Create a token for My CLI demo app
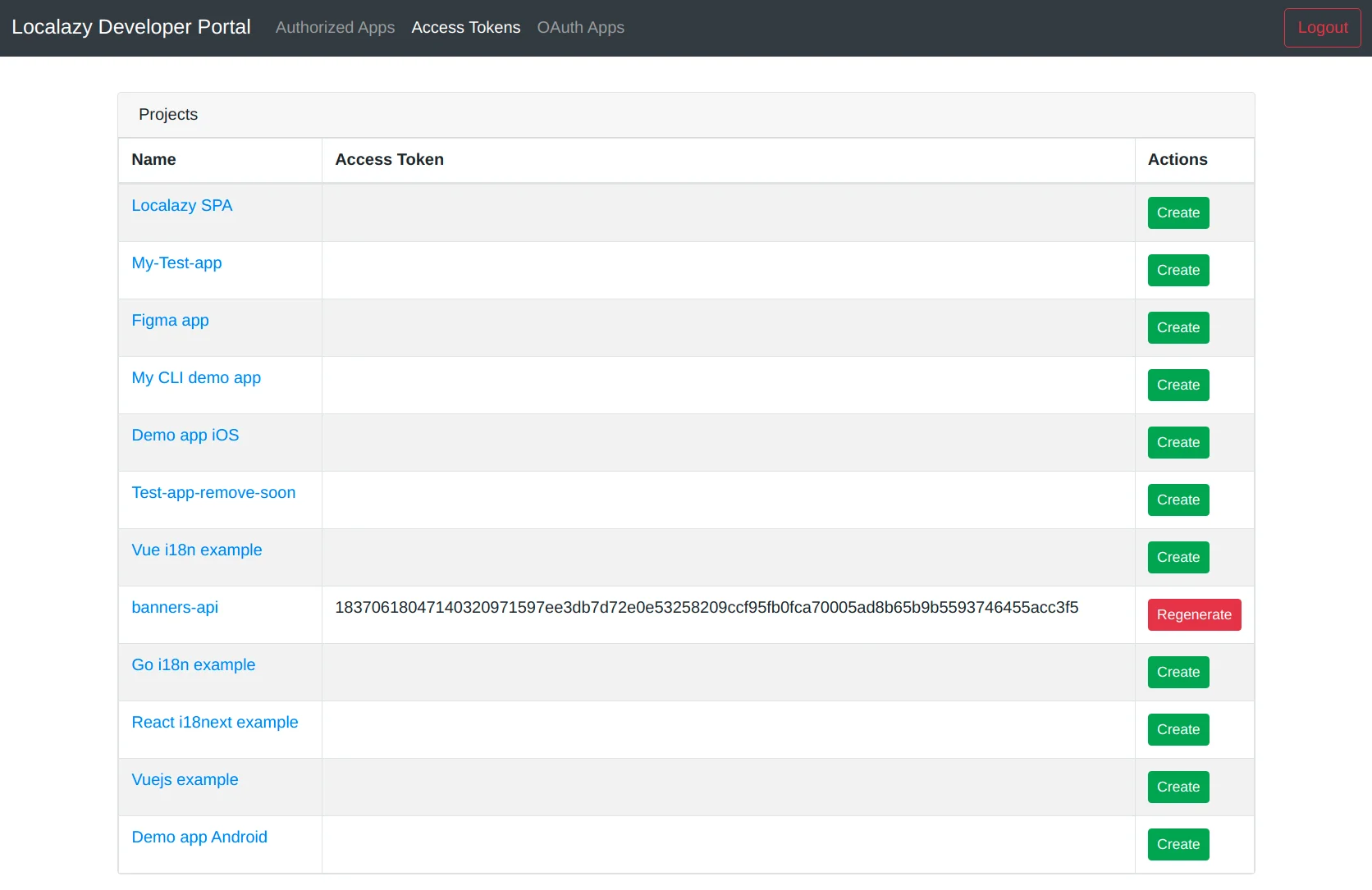The width and height of the screenshot is (1372, 890). pos(1178,386)
